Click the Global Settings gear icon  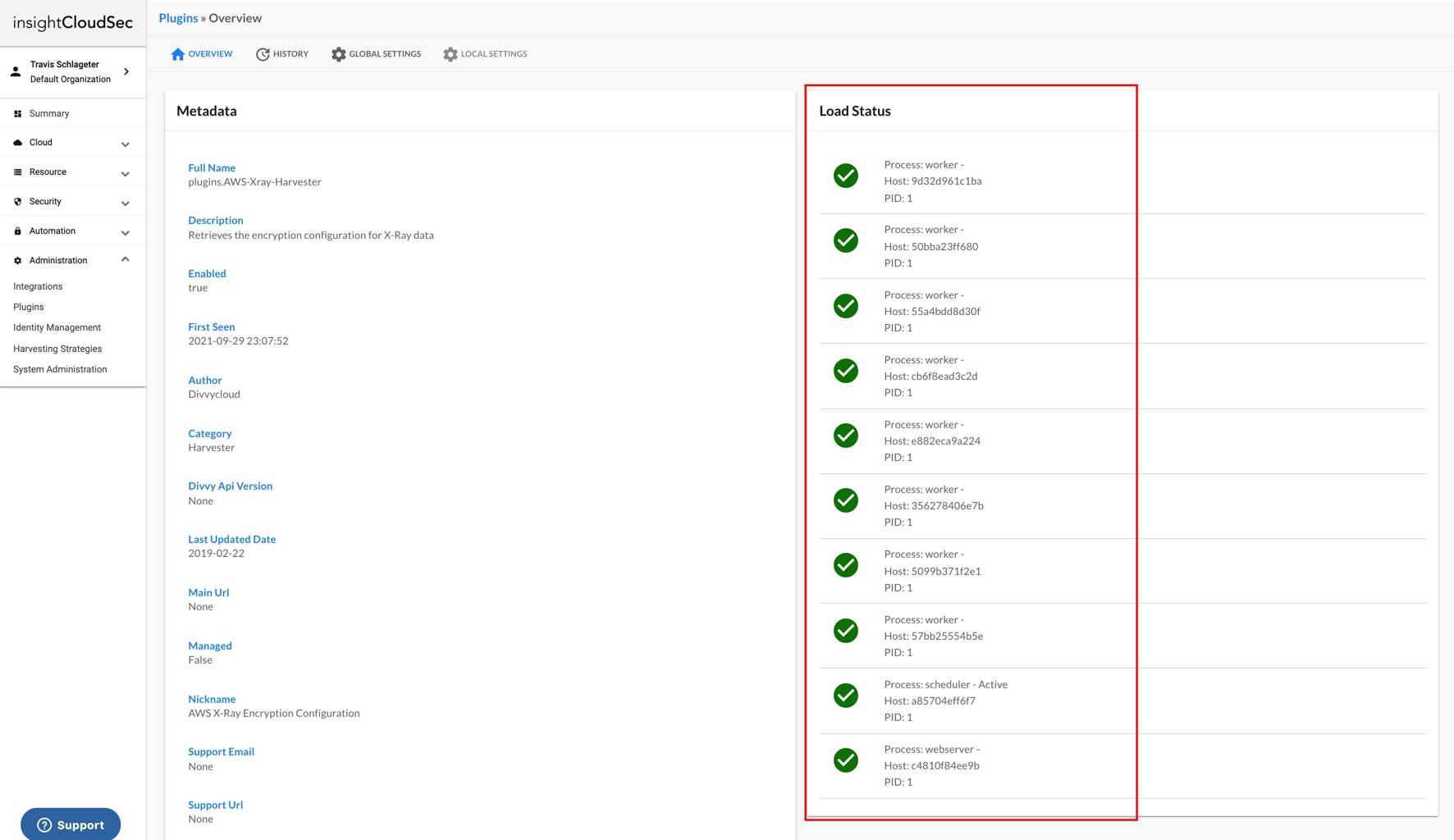click(339, 54)
